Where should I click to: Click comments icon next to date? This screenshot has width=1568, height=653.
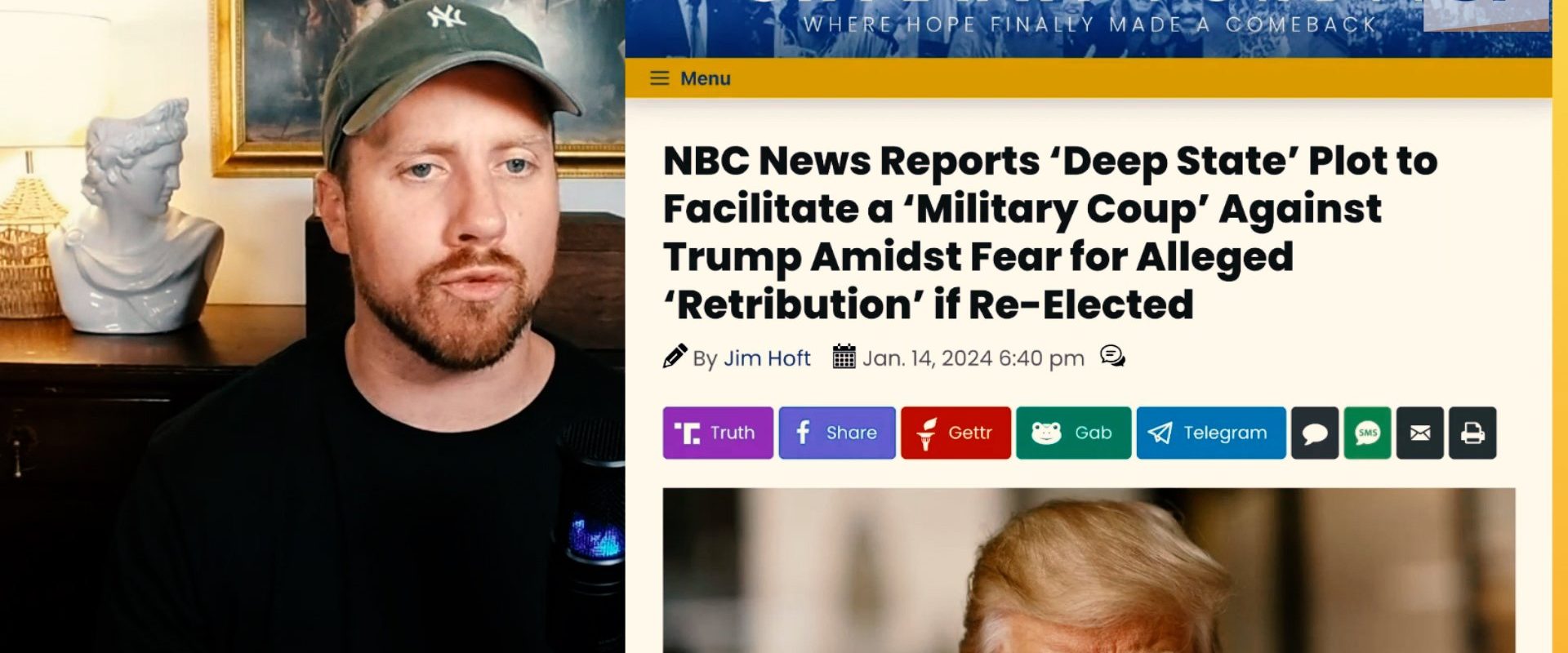[1112, 356]
